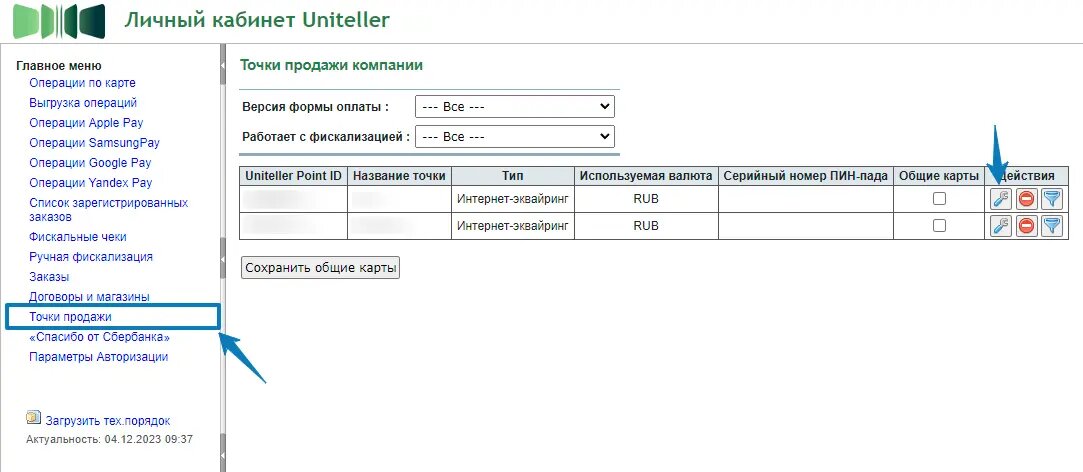Screen dimensions: 1083x472
Task: Open Операции Yandex Pay menu item
Action: [90, 183]
